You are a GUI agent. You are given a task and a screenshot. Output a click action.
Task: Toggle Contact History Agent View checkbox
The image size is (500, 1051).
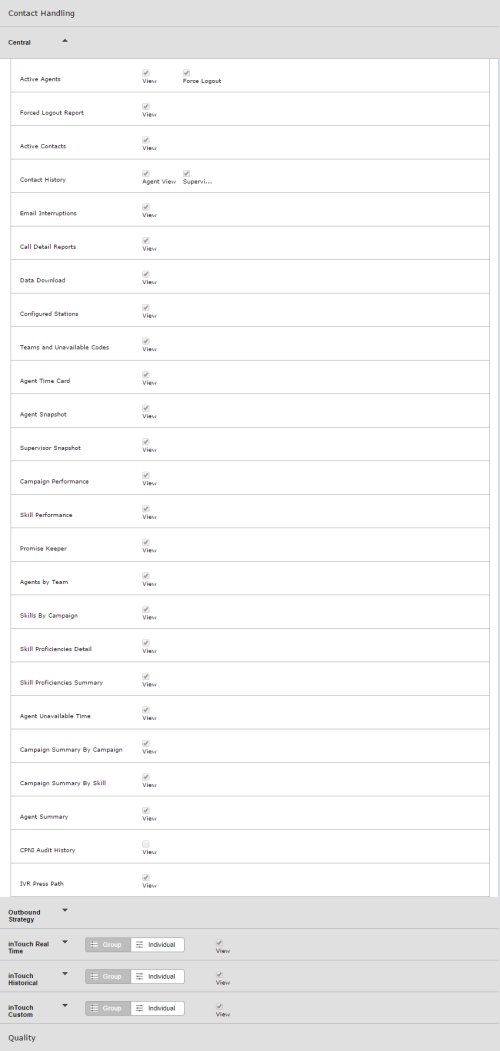tap(145, 174)
